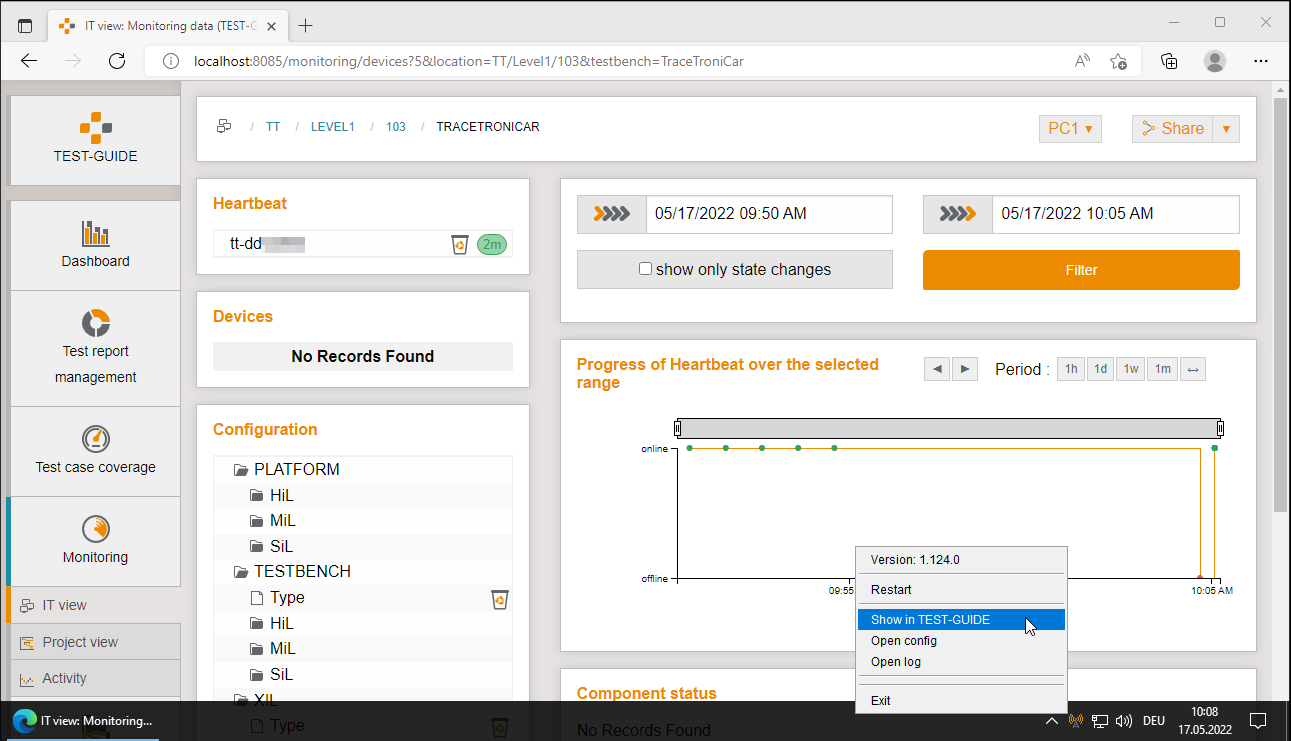The height and width of the screenshot is (741, 1291).
Task: Open Test case coverage gauge icon
Action: [96, 439]
